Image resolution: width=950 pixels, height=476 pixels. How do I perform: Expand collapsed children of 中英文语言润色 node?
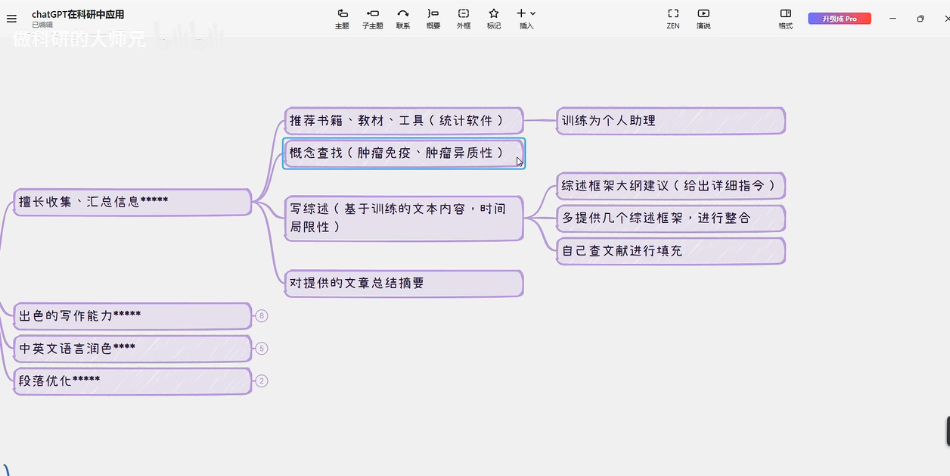tap(261, 348)
